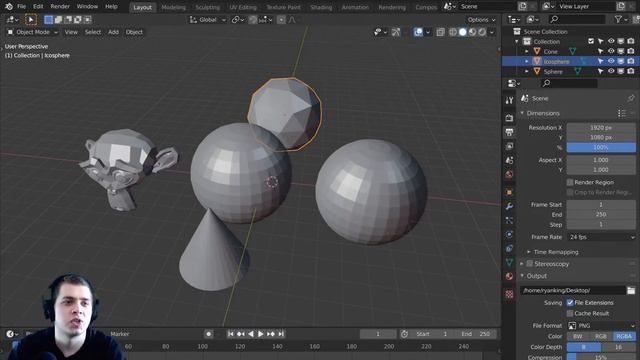The height and width of the screenshot is (360, 640).
Task: Open the World properties tab
Action: coord(509,174)
